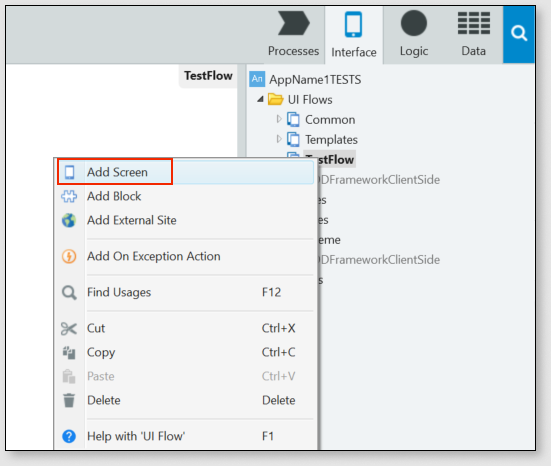Click the greyed-out Paste entry
The image size is (551, 466).
coord(186,376)
